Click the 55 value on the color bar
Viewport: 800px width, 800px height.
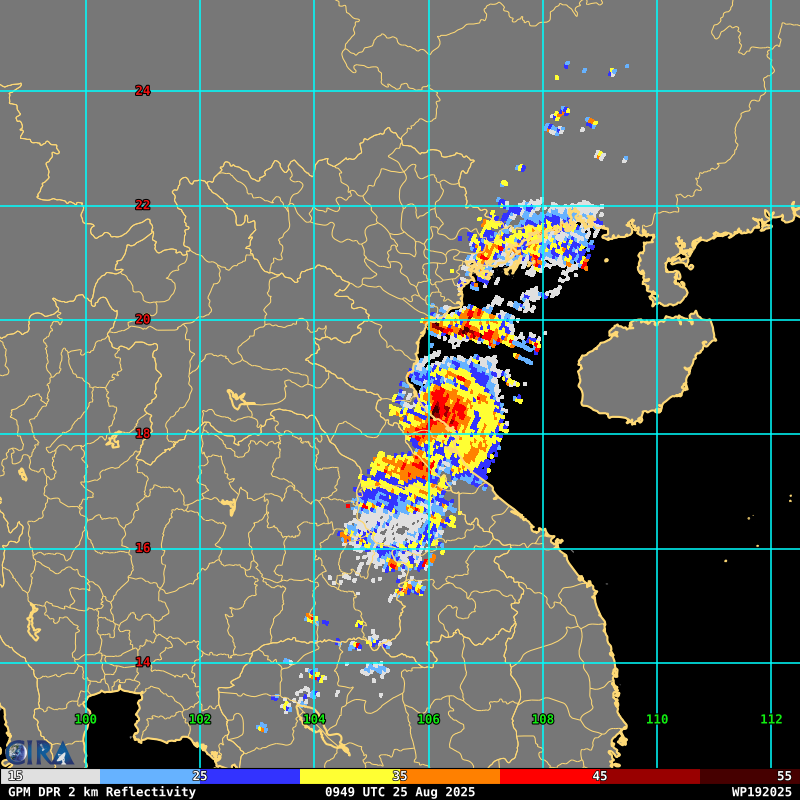click(x=784, y=776)
